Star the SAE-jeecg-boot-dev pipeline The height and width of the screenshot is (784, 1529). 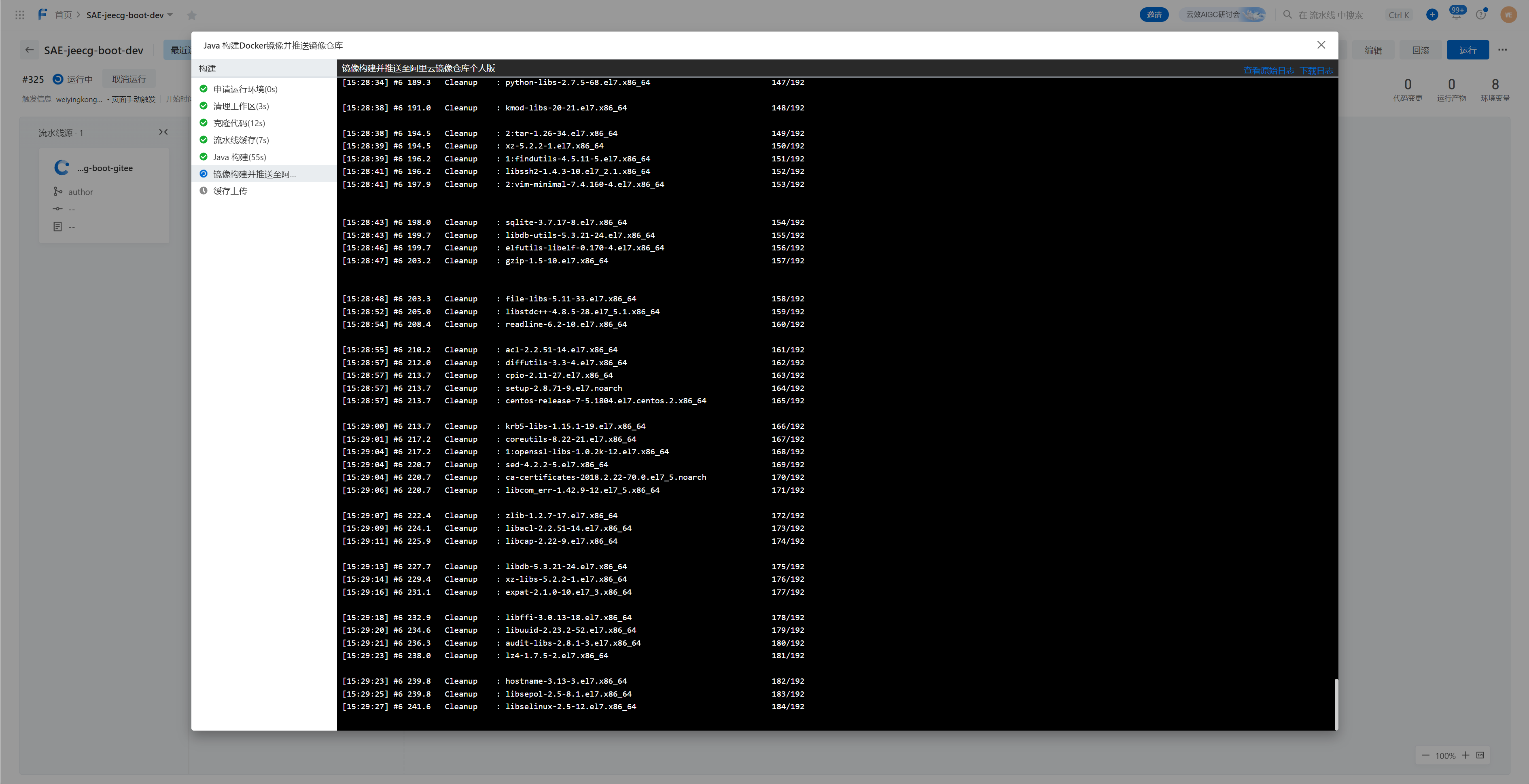pyautogui.click(x=192, y=15)
